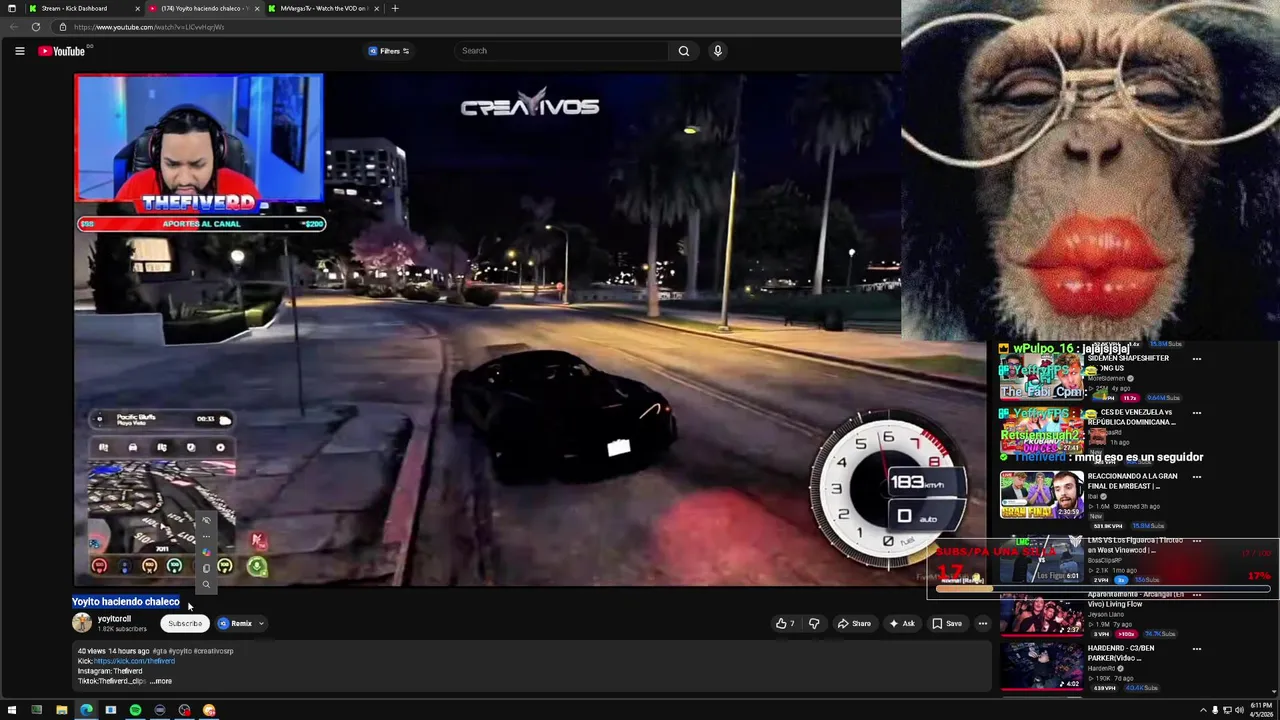This screenshot has width=1280, height=720.
Task: Open the taskbar clock showing 6:11 PM
Action: [1261, 710]
